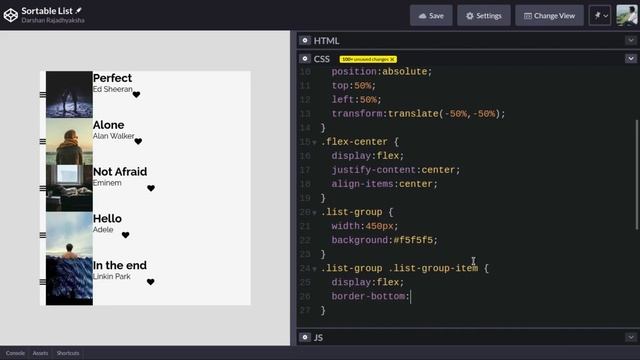The image size is (640, 360).
Task: Click the justify-content:center line
Action: tap(396, 170)
